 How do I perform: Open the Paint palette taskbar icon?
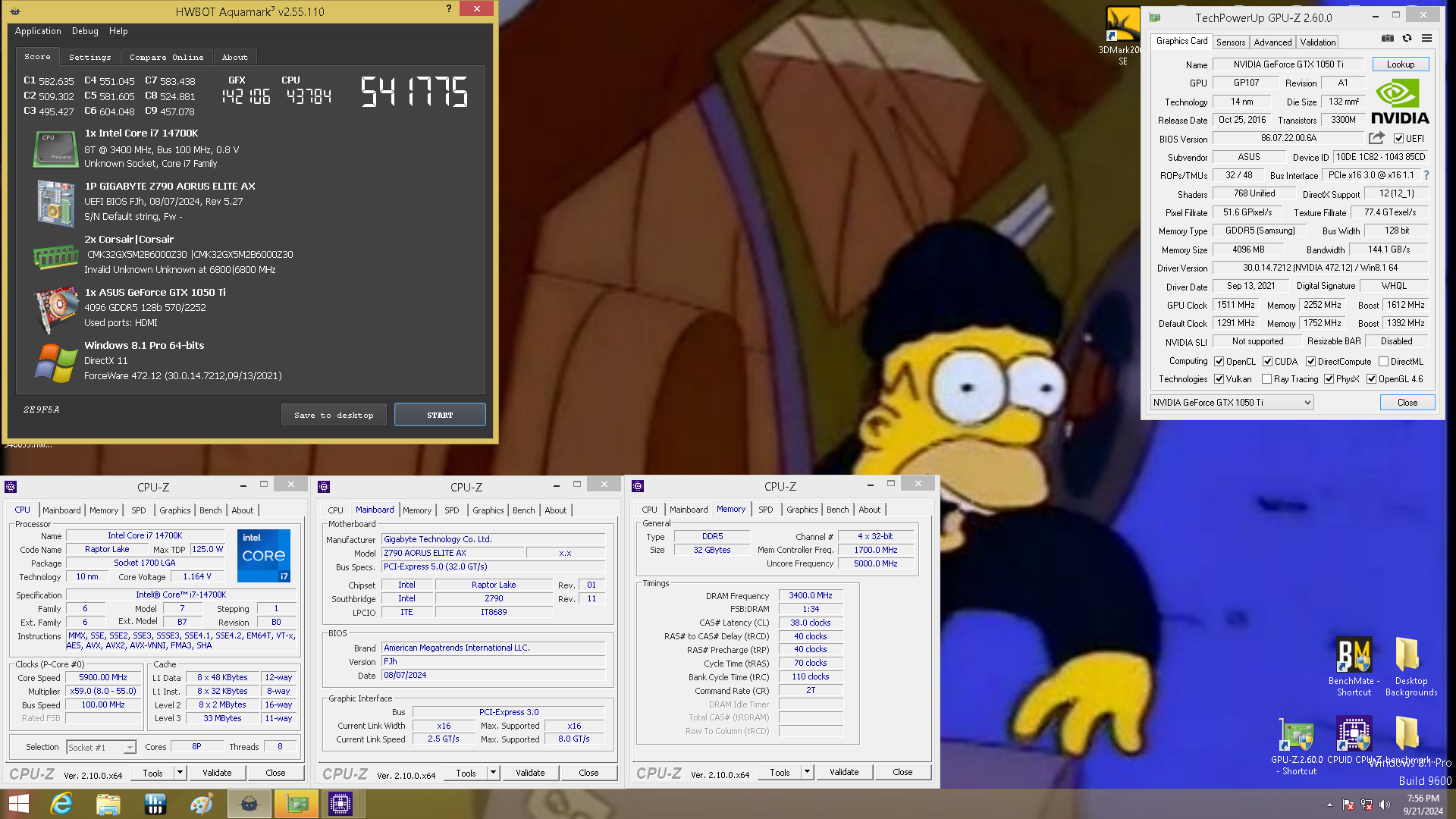pos(202,804)
